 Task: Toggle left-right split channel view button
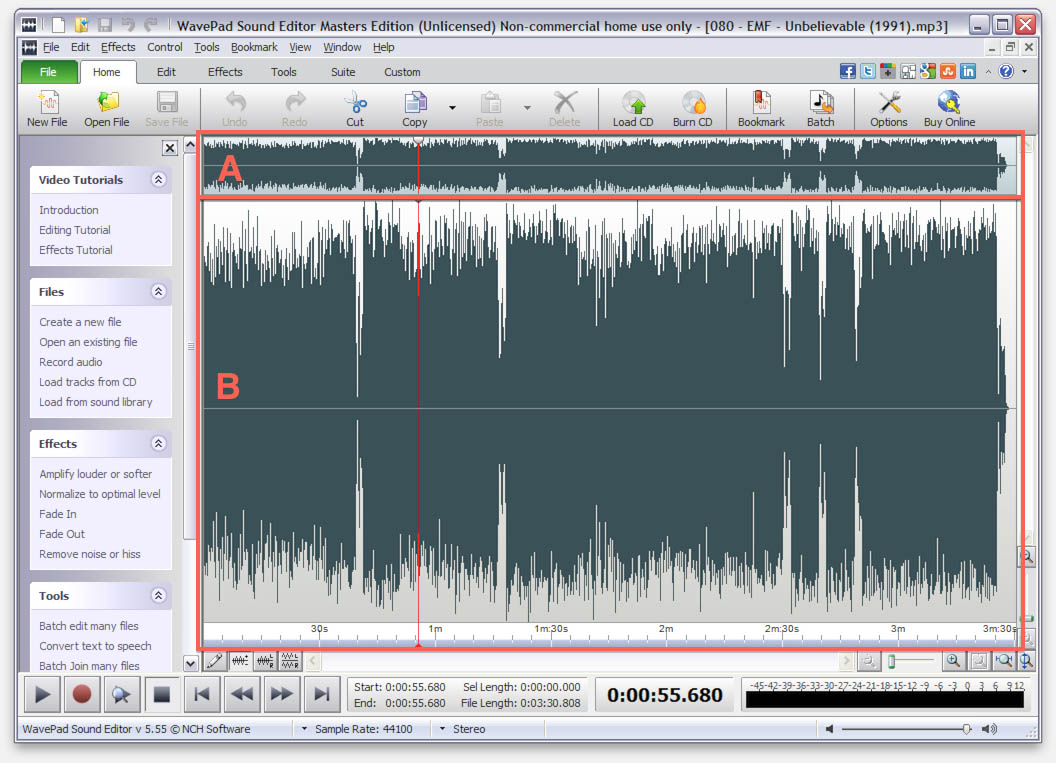(265, 661)
